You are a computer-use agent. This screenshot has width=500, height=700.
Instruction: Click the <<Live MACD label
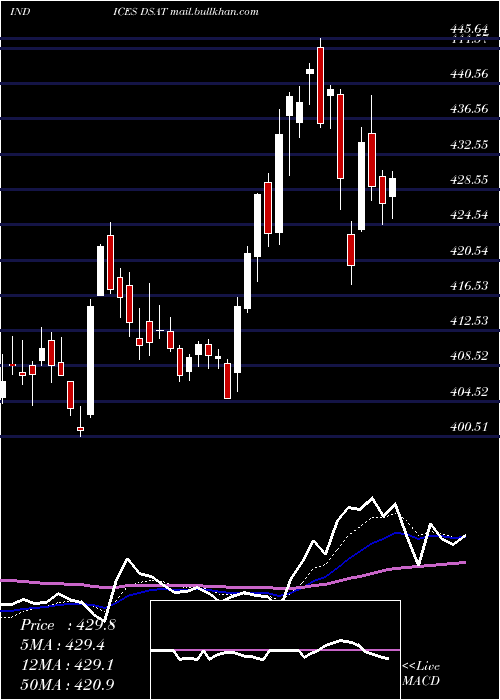421,673
